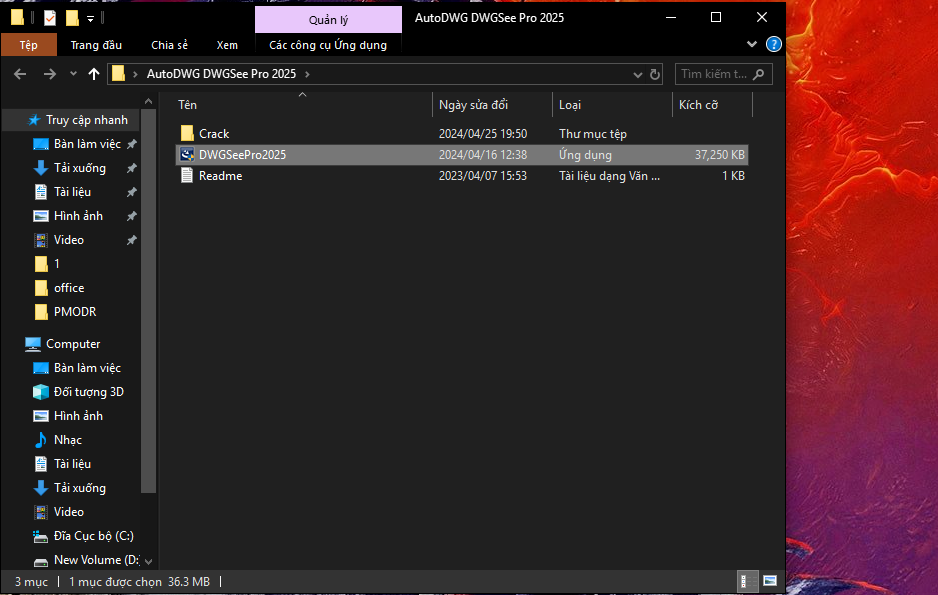Image resolution: width=938 pixels, height=595 pixels.
Task: Select the Readme text file icon
Action: click(x=187, y=176)
